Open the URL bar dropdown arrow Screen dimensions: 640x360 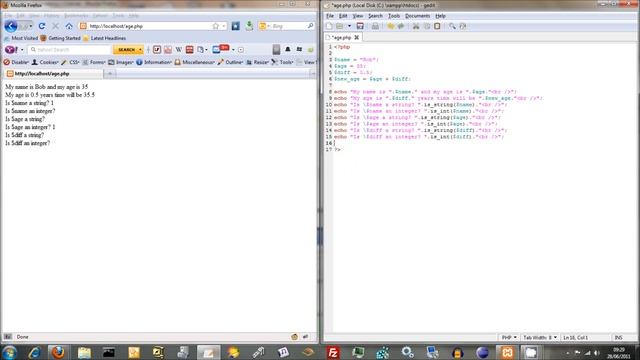224,26
